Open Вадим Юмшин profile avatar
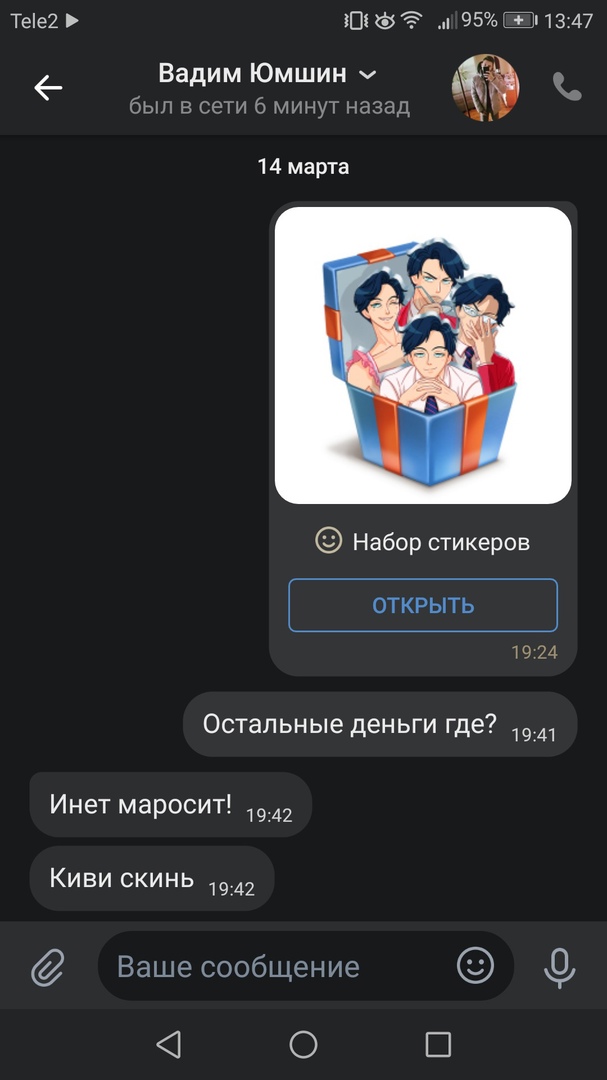Screen dimensions: 607x1080 [x=485, y=87]
